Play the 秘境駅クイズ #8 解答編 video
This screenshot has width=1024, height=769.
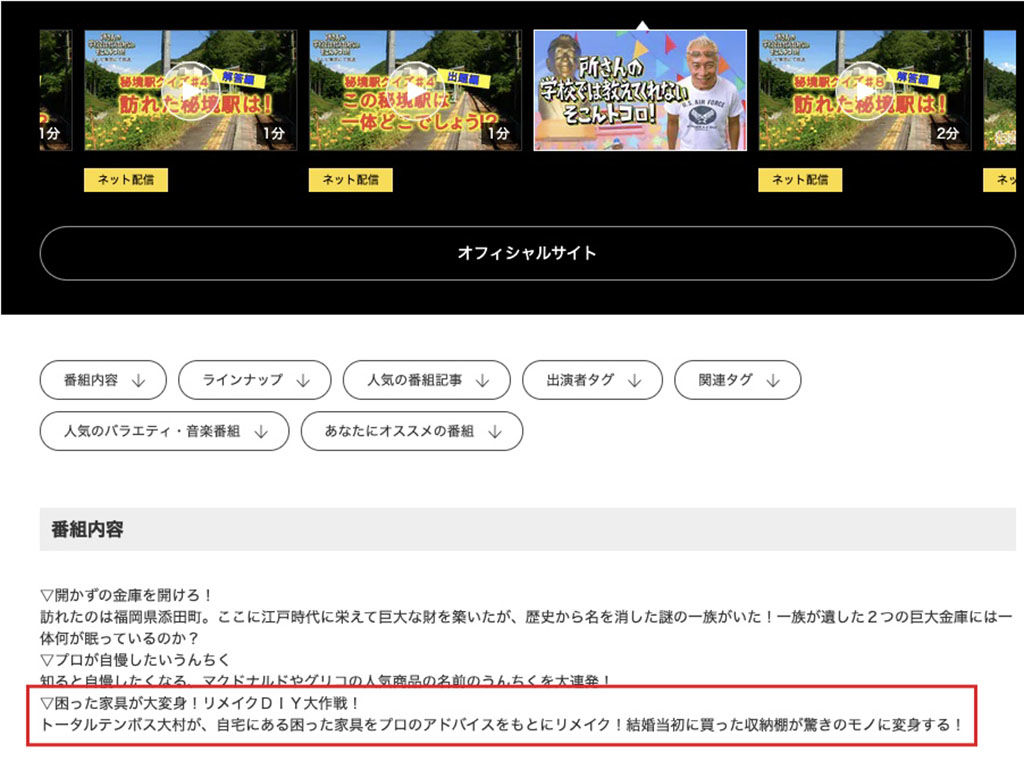coord(864,91)
